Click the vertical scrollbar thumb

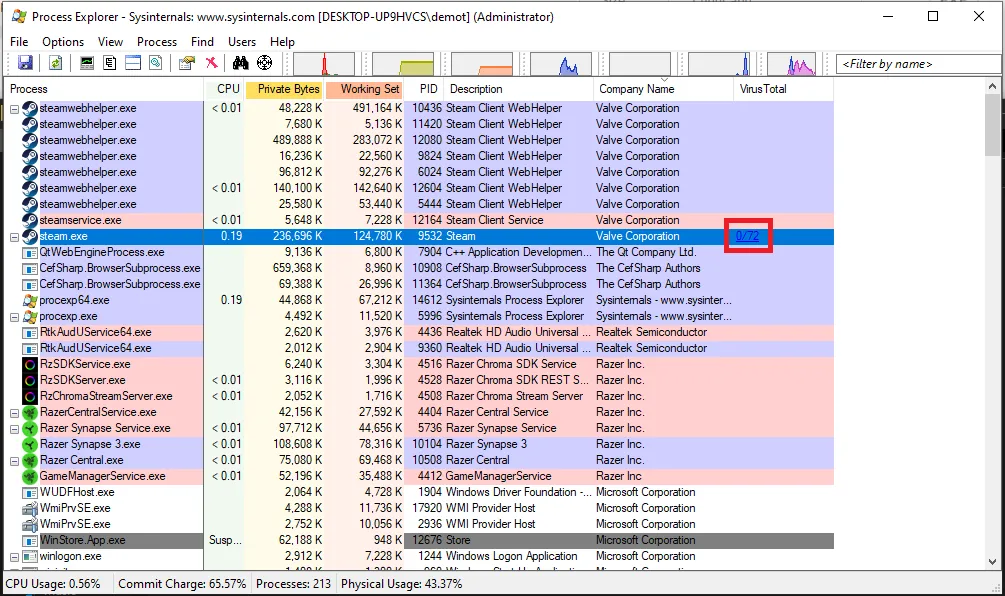pos(992,124)
